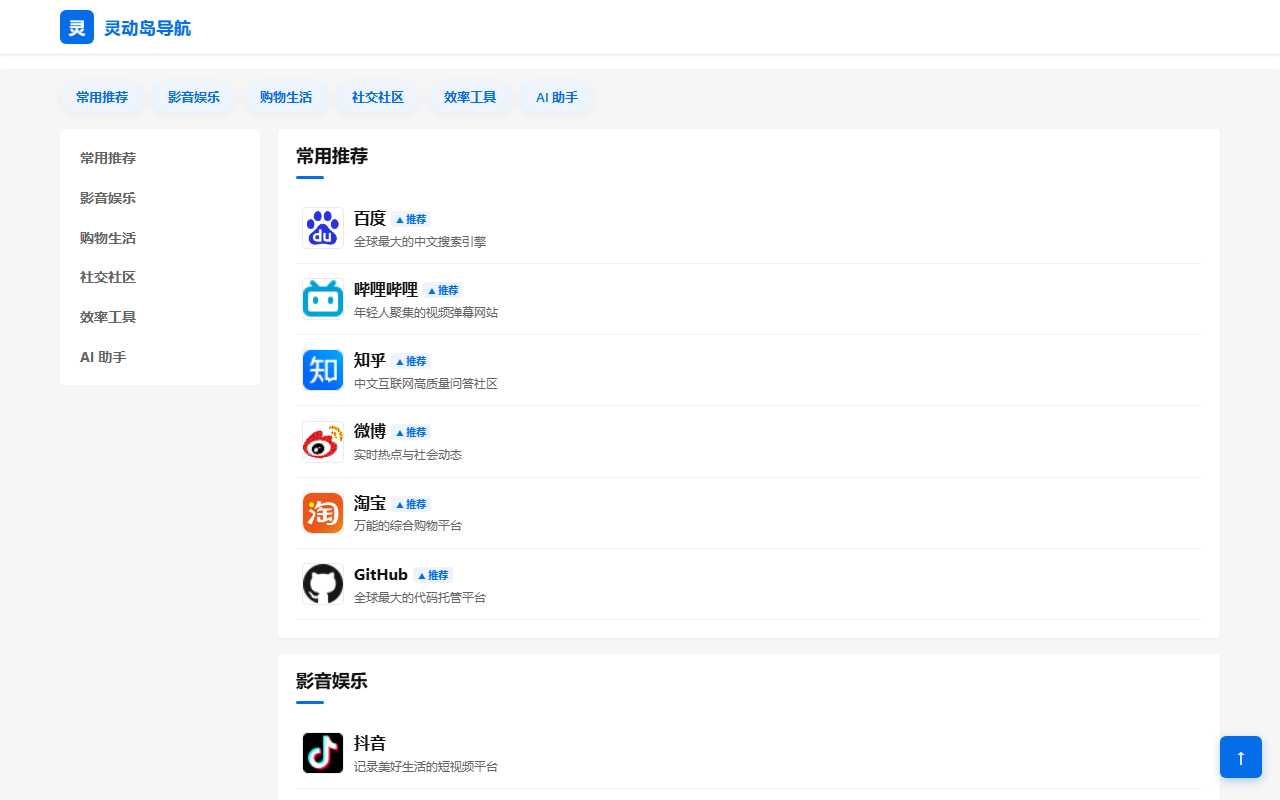The height and width of the screenshot is (800, 1280).
Task: Open the GitHub octocat icon
Action: 323,584
